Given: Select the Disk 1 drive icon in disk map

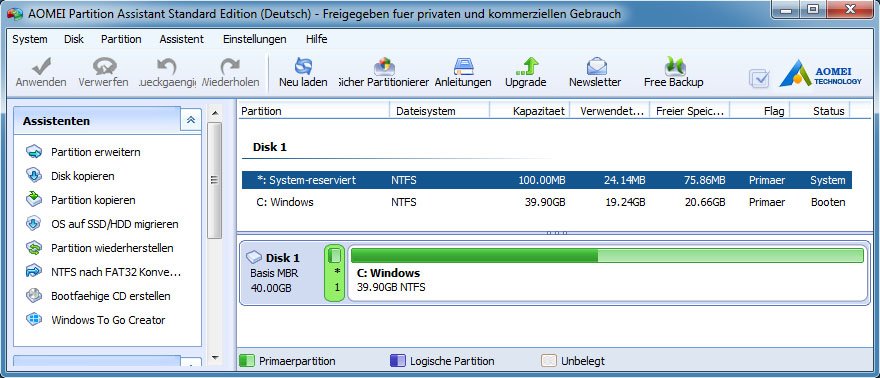Looking at the screenshot, I should [255, 257].
